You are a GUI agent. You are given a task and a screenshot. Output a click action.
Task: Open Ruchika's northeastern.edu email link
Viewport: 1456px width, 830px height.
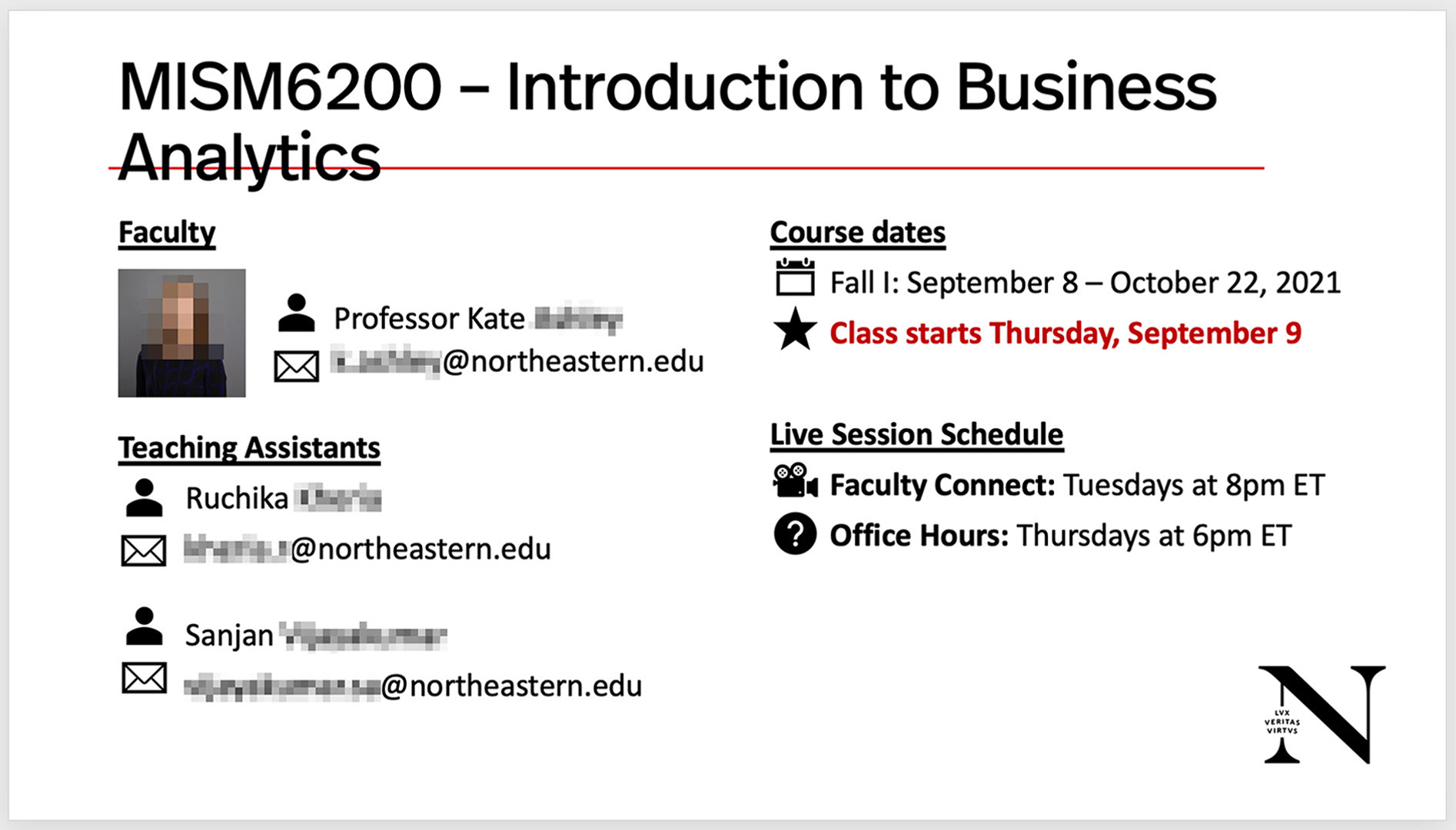click(367, 549)
